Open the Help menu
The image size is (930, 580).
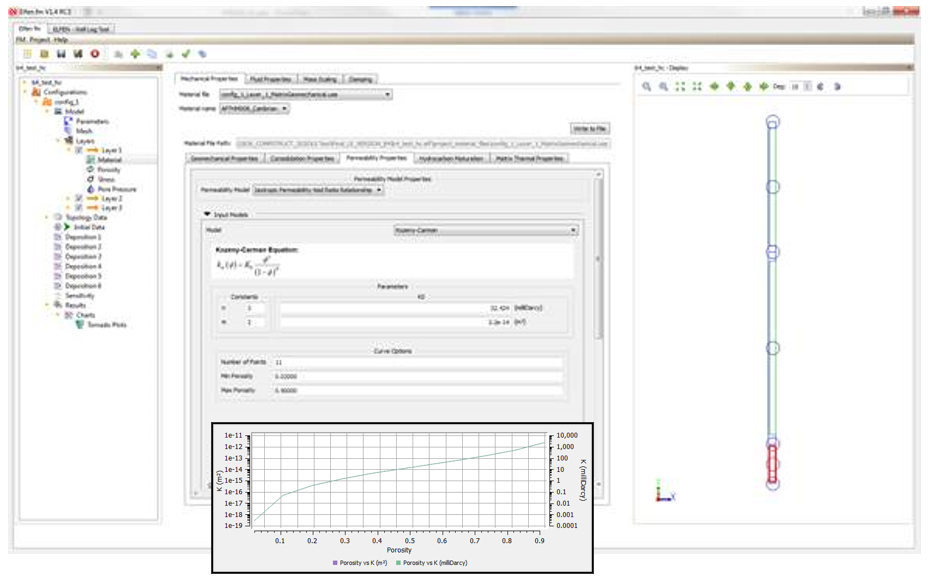60,40
